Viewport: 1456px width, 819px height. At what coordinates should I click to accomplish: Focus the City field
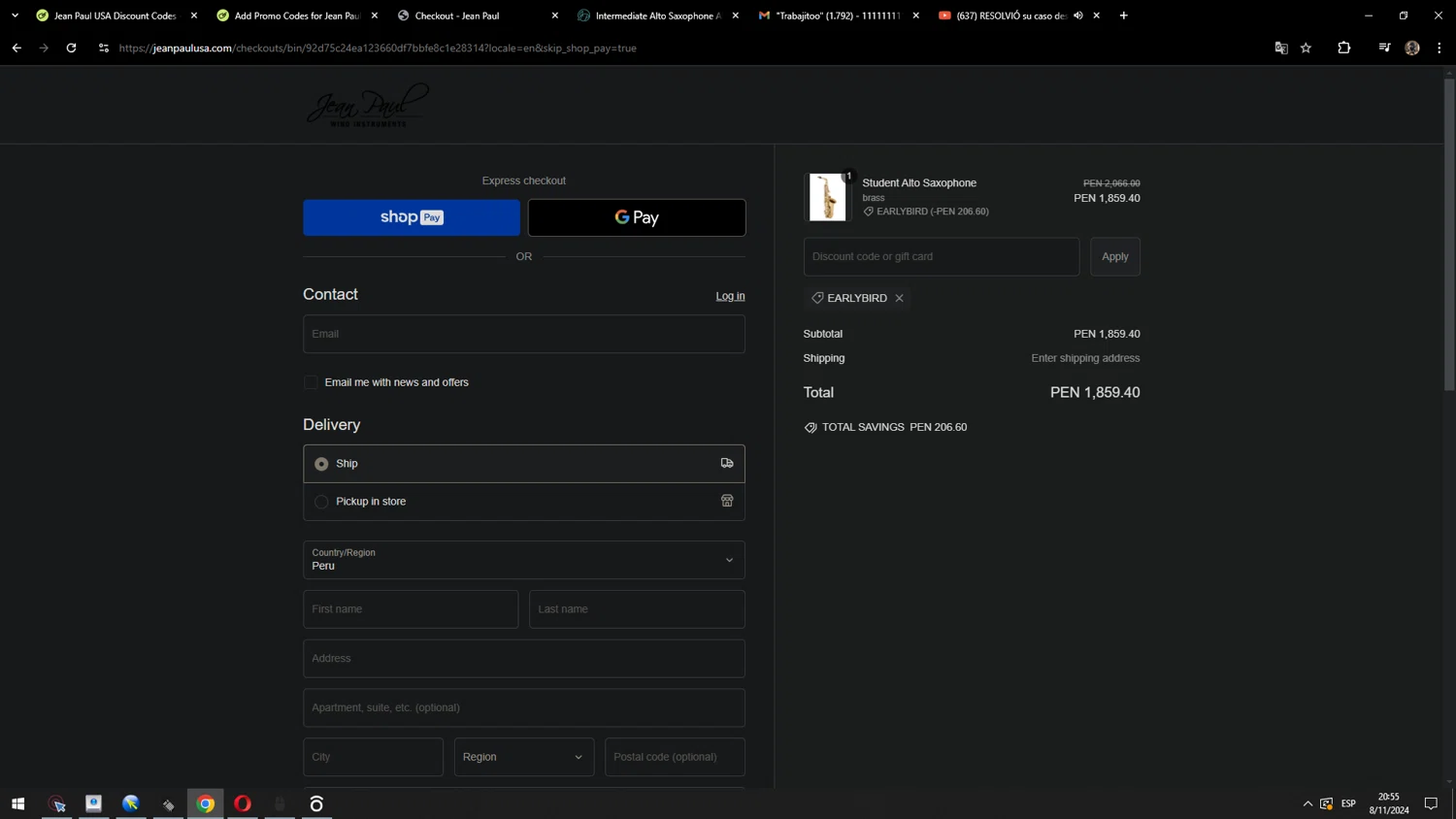(x=373, y=757)
